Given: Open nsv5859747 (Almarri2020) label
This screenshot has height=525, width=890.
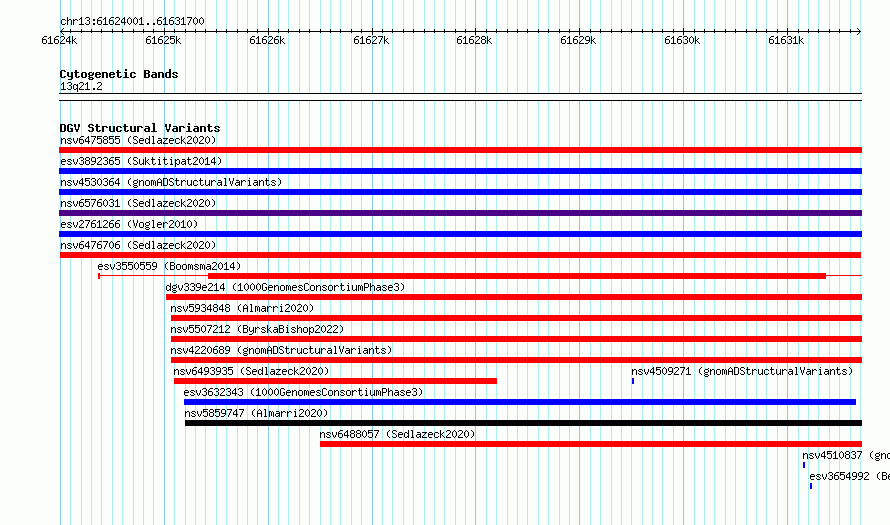Looking at the screenshot, I should [256, 413].
